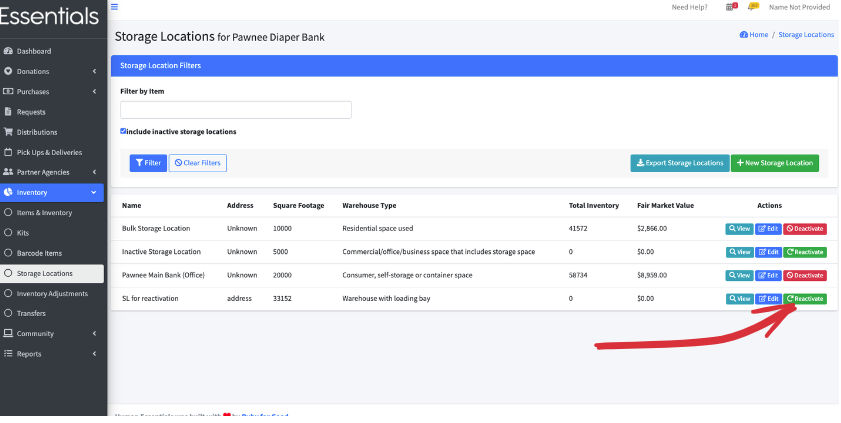Expand the Community submenu chevron
This screenshot has height=423, width=841.
94,333
